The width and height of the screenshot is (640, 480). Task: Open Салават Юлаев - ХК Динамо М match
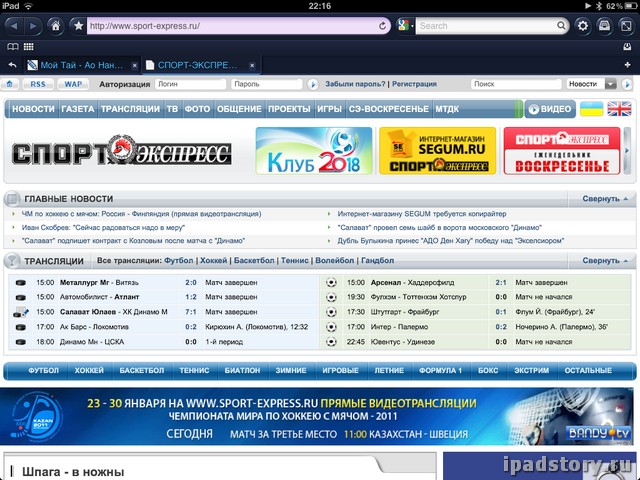tap(113, 312)
